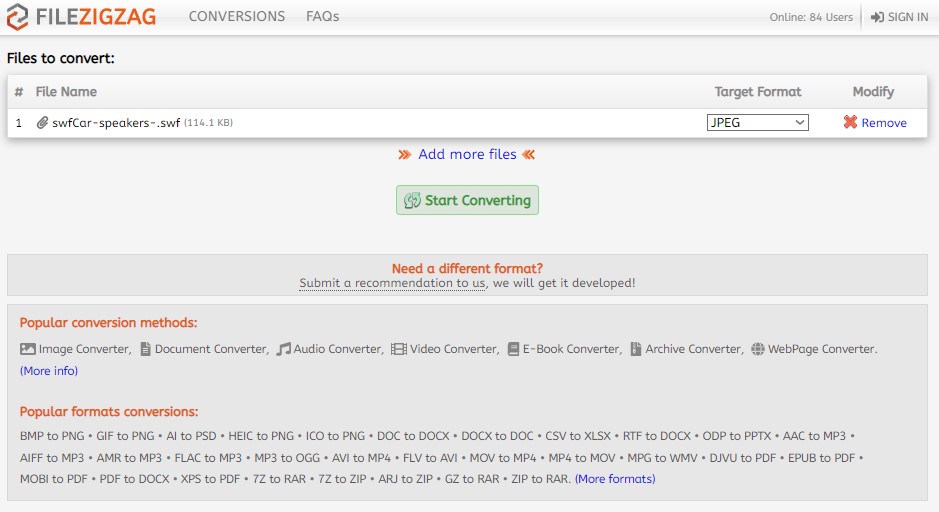Click AAC to MP3 conversion
939x512 pixels.
814,436
